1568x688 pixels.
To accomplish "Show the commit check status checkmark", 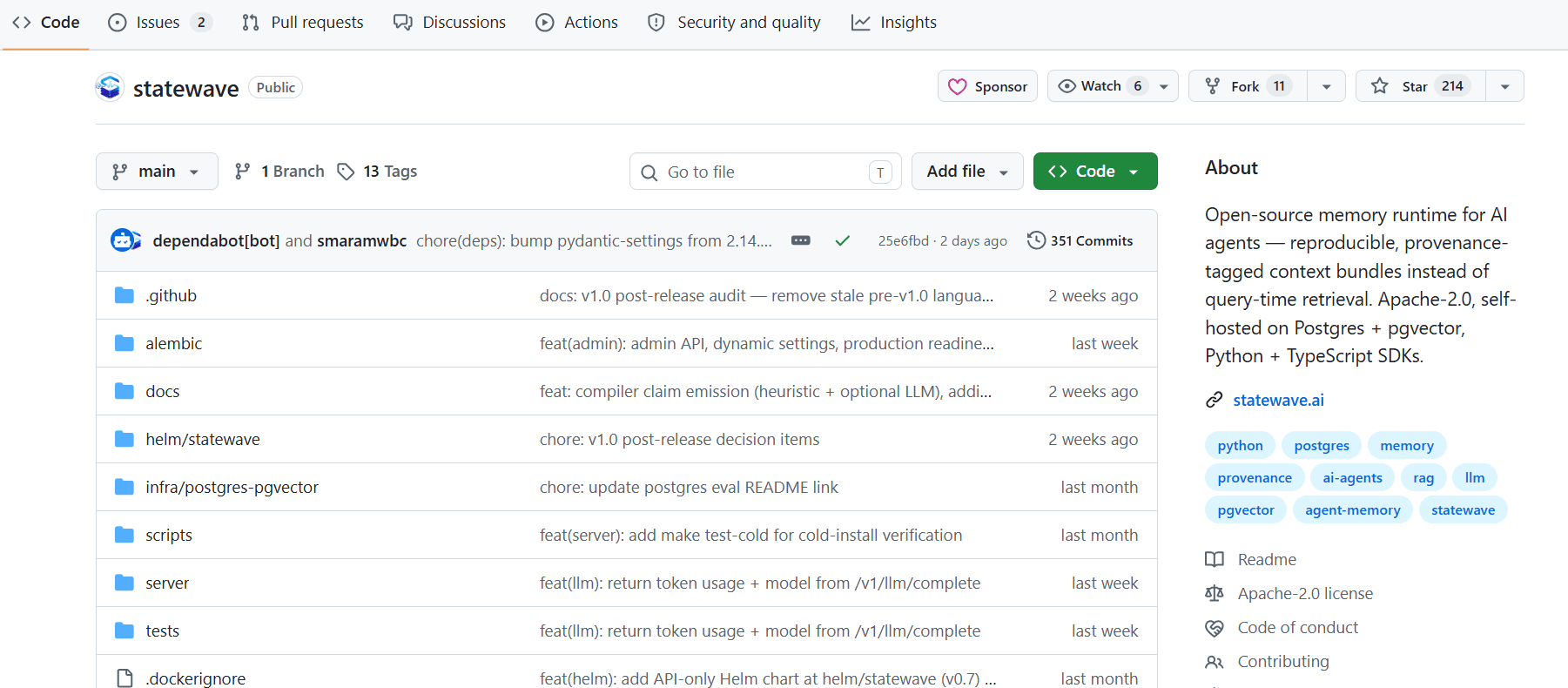I will pyautogui.click(x=842, y=240).
